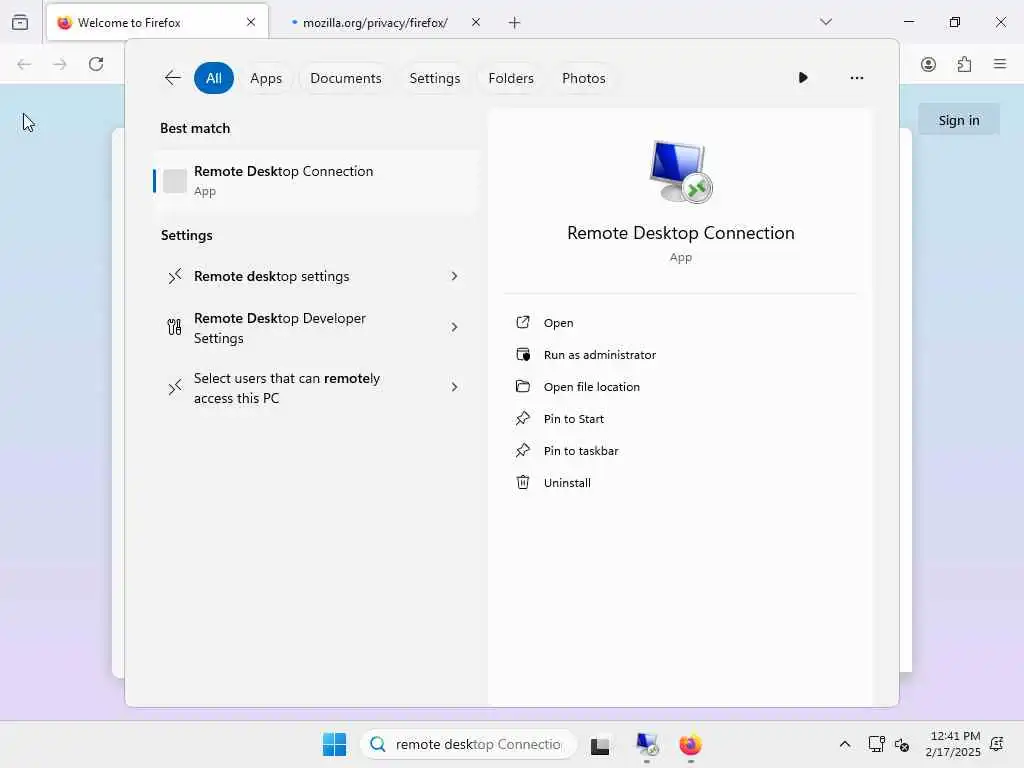Go back with the search panel arrow

coord(172,78)
